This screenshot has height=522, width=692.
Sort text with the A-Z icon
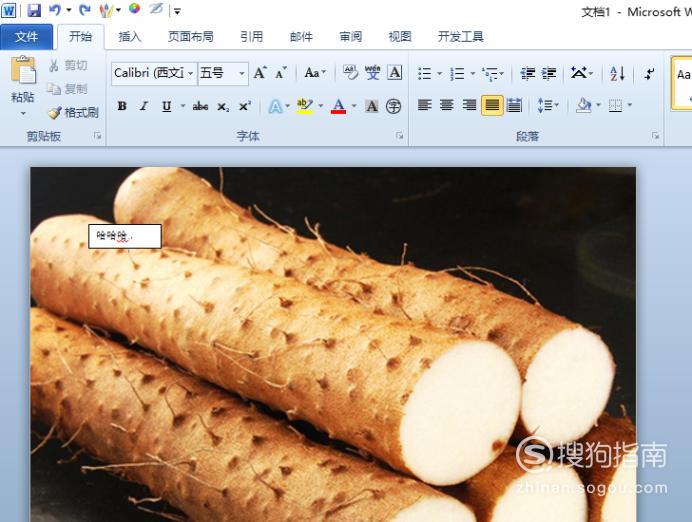pyautogui.click(x=617, y=73)
